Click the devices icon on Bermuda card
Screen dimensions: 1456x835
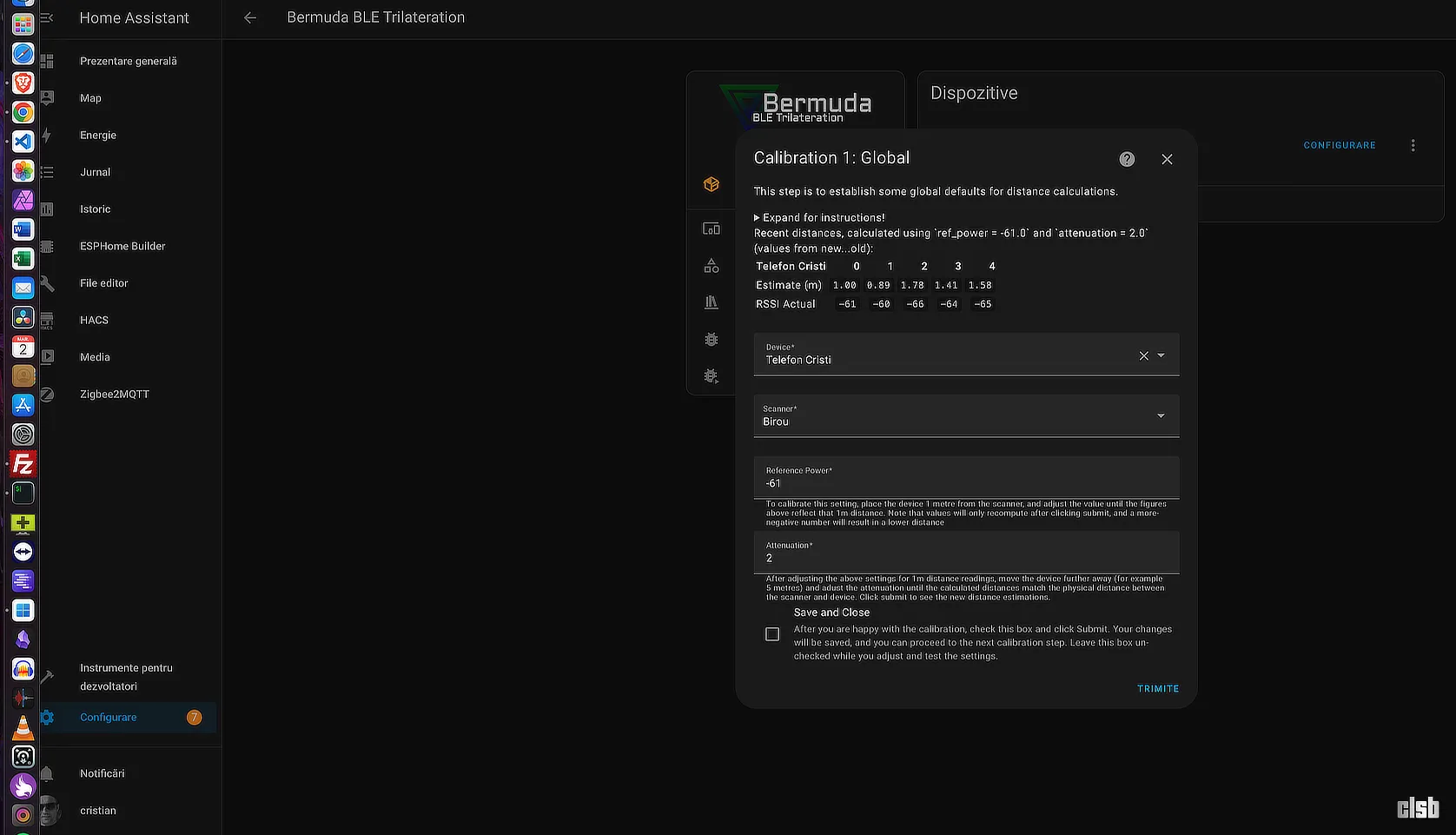711,229
